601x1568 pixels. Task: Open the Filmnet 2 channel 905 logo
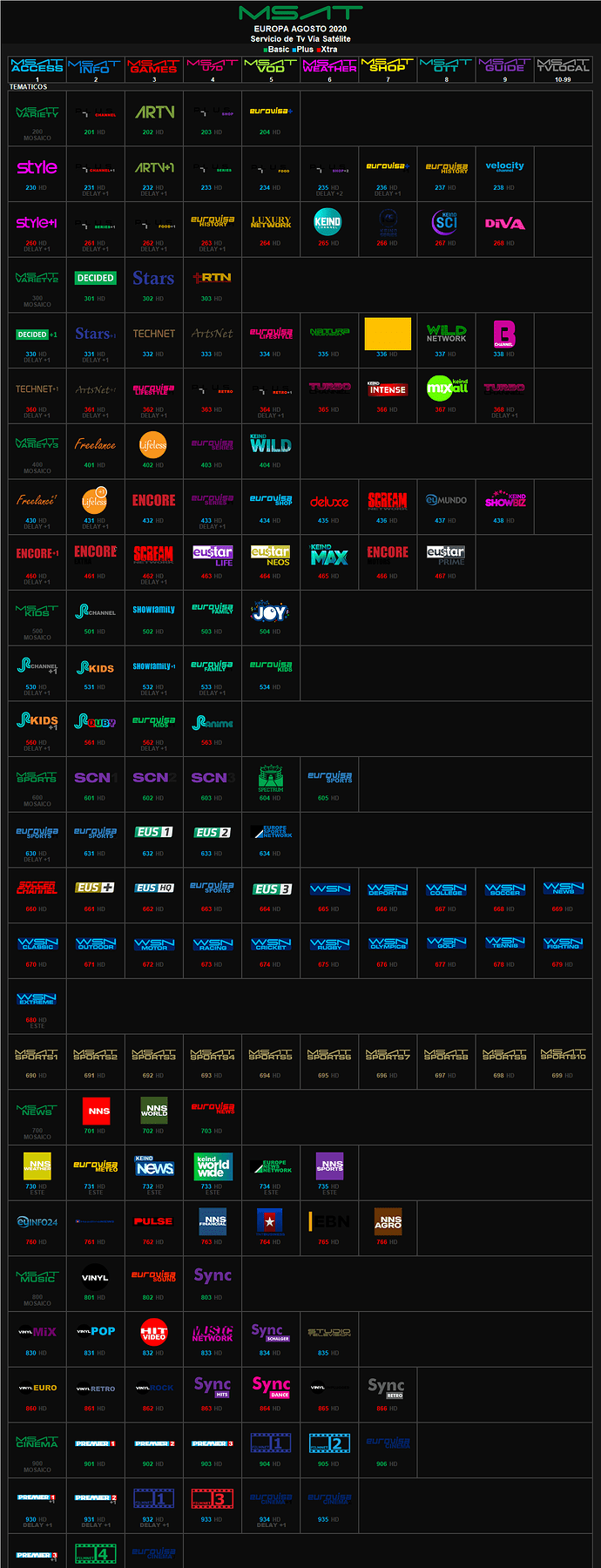pos(329,1443)
